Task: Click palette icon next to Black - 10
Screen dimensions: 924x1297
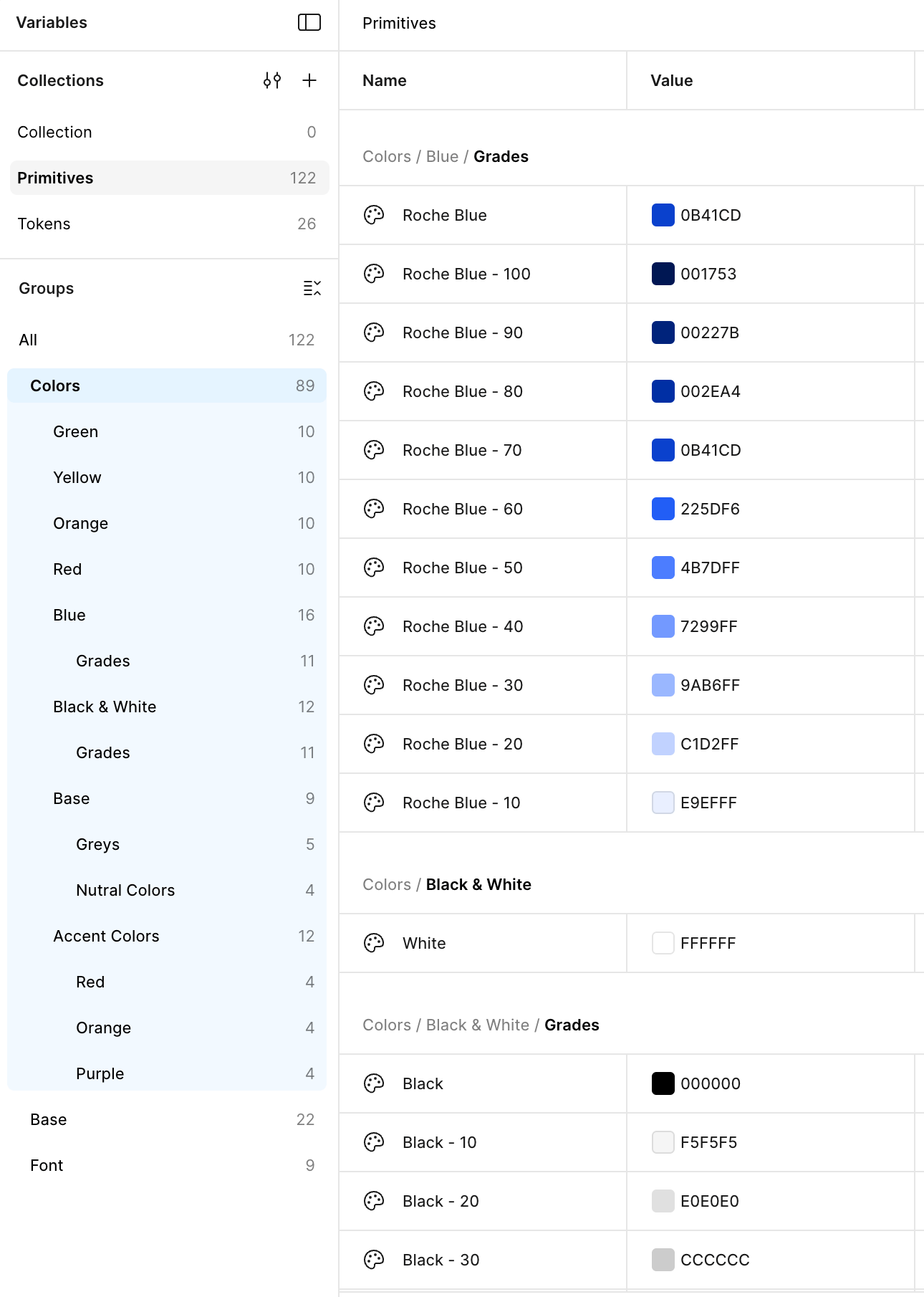Action: (374, 1142)
